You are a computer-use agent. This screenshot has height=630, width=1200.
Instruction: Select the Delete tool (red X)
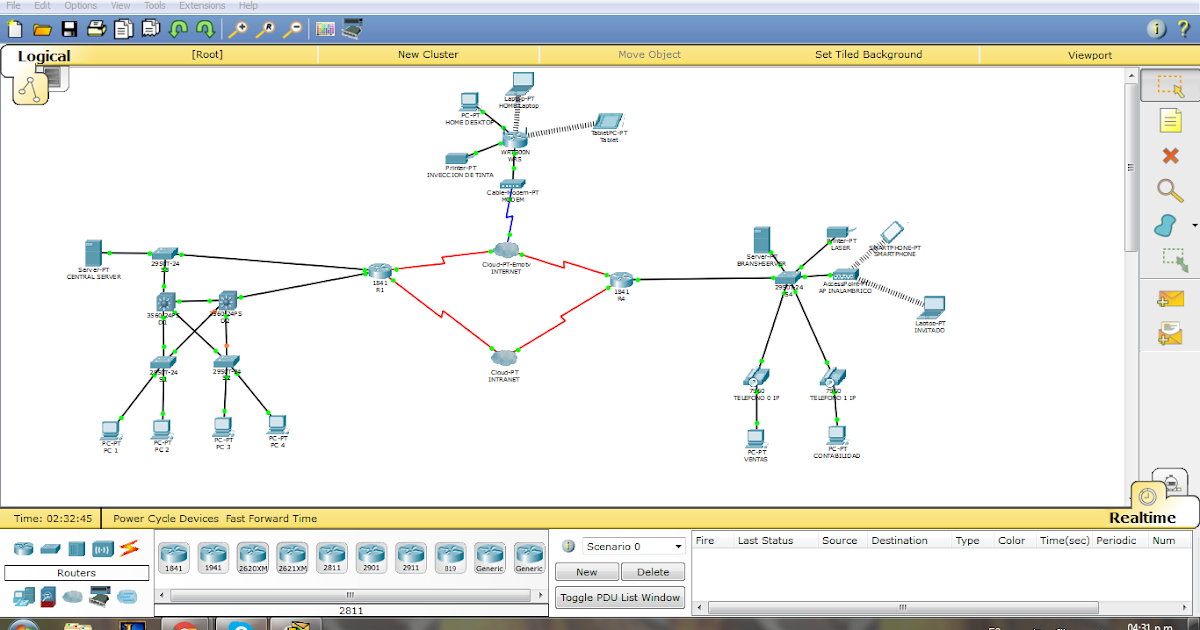coord(1169,155)
